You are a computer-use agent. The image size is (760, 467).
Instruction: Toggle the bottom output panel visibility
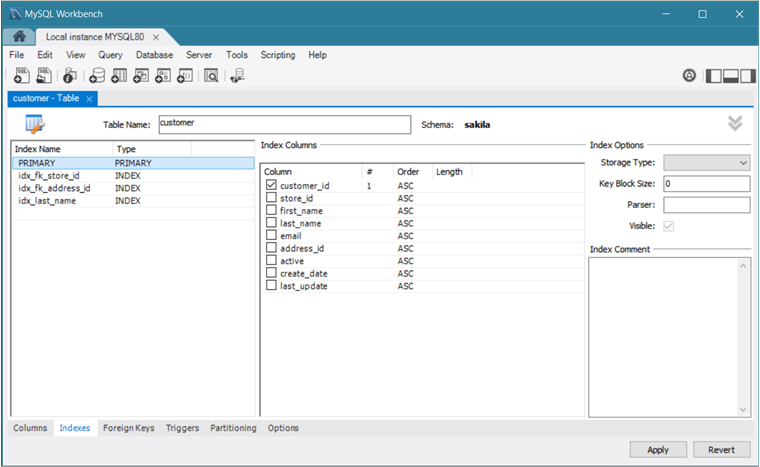tap(731, 75)
